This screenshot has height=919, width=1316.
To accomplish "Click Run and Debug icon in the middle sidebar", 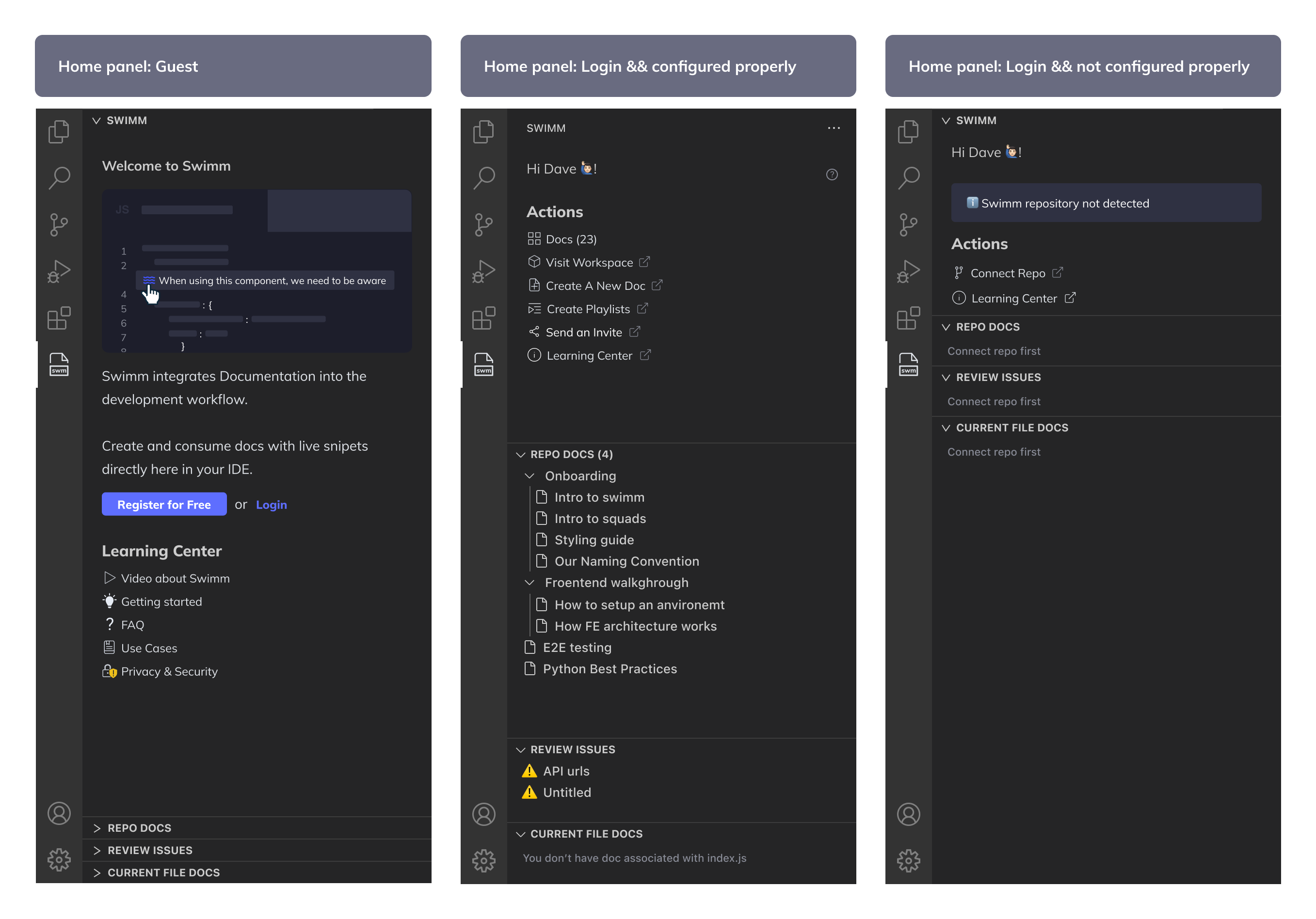I will point(484,271).
